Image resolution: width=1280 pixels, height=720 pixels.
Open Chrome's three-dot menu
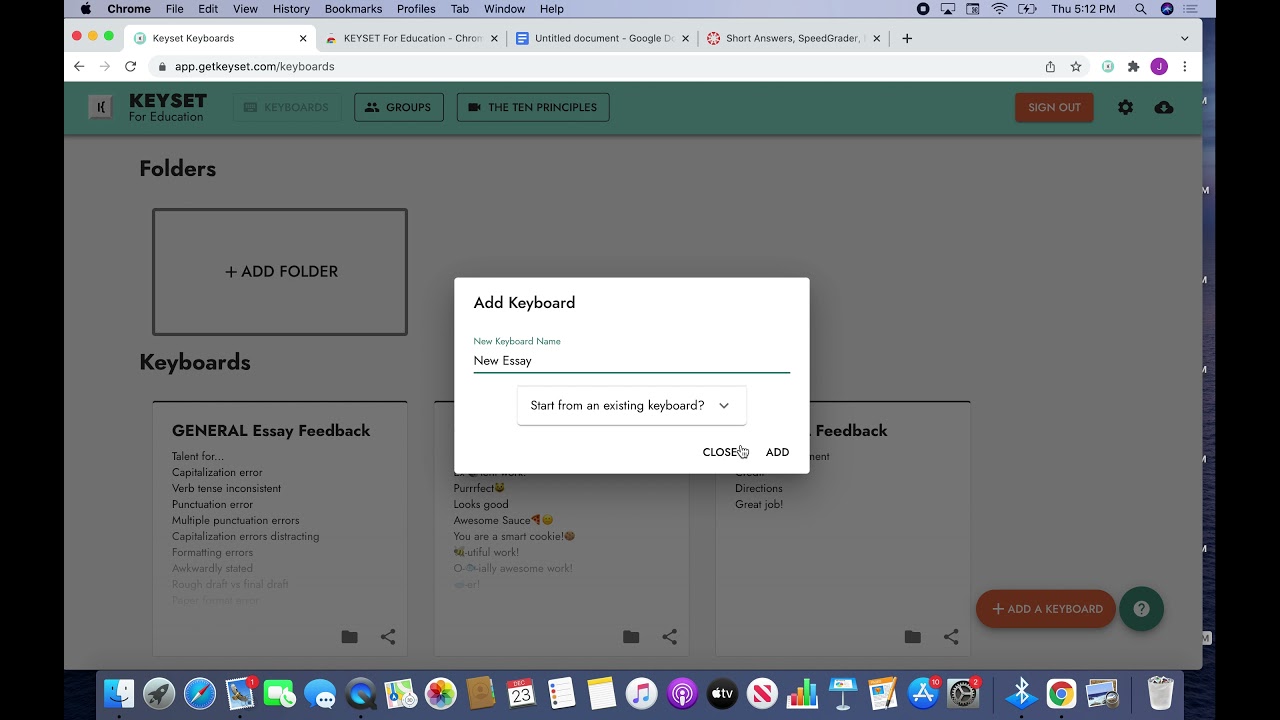[1185, 66]
